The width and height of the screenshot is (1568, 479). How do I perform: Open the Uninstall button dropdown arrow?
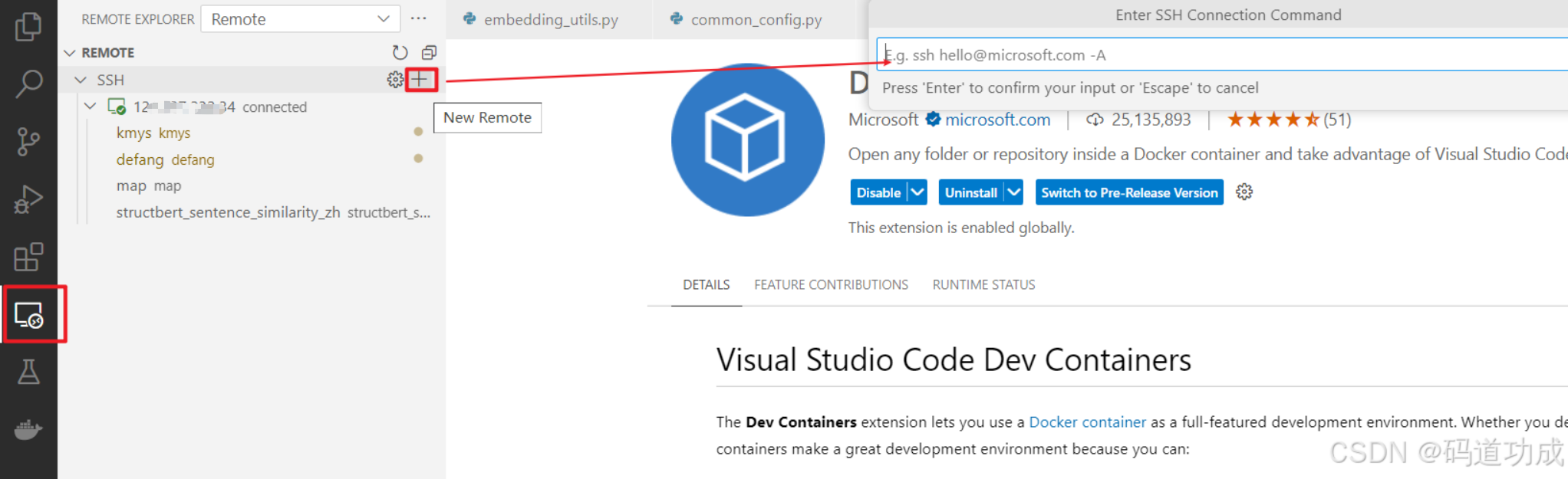(x=1013, y=192)
